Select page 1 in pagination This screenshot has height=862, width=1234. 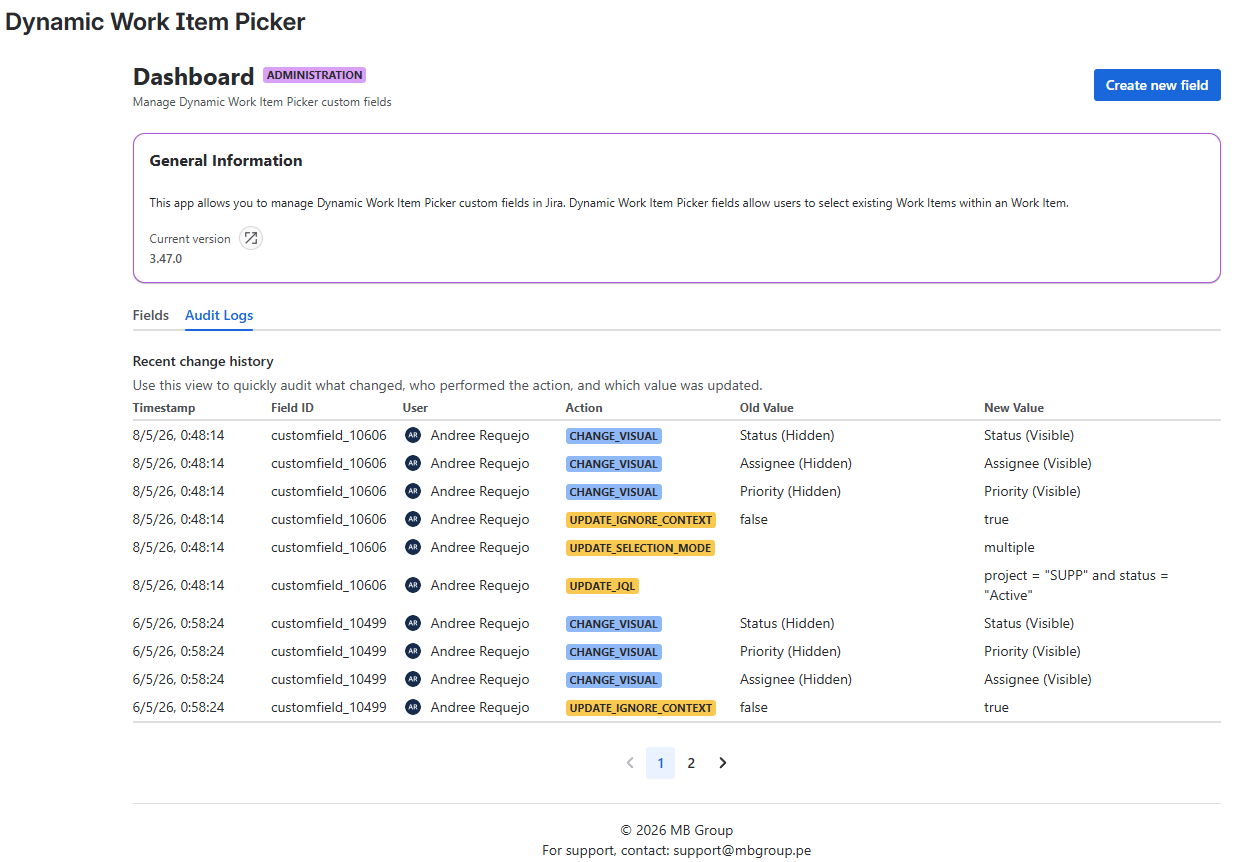[x=660, y=763]
